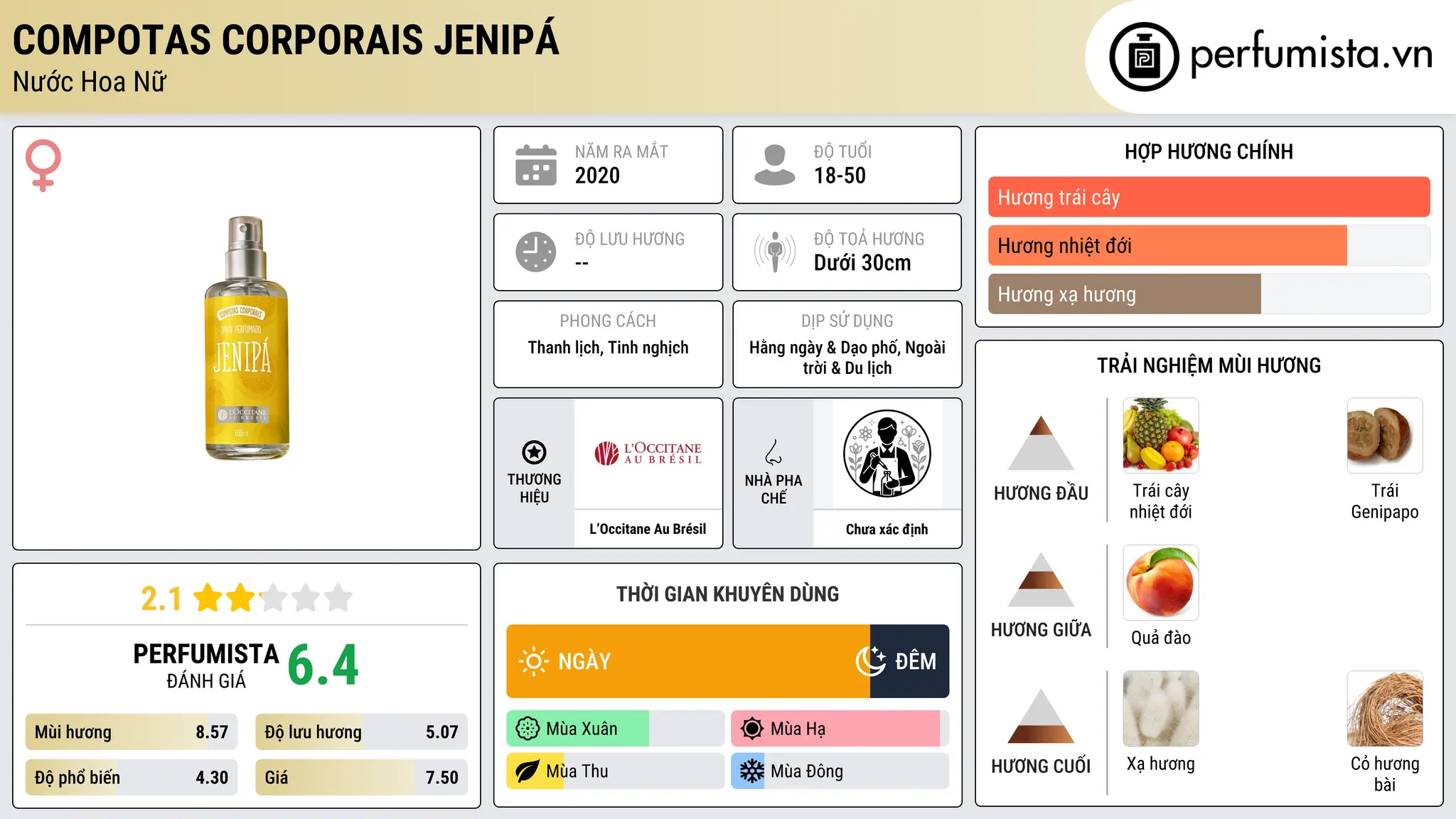
Task: Click the Nước Hoa Nữ subtitle
Action: point(90,82)
